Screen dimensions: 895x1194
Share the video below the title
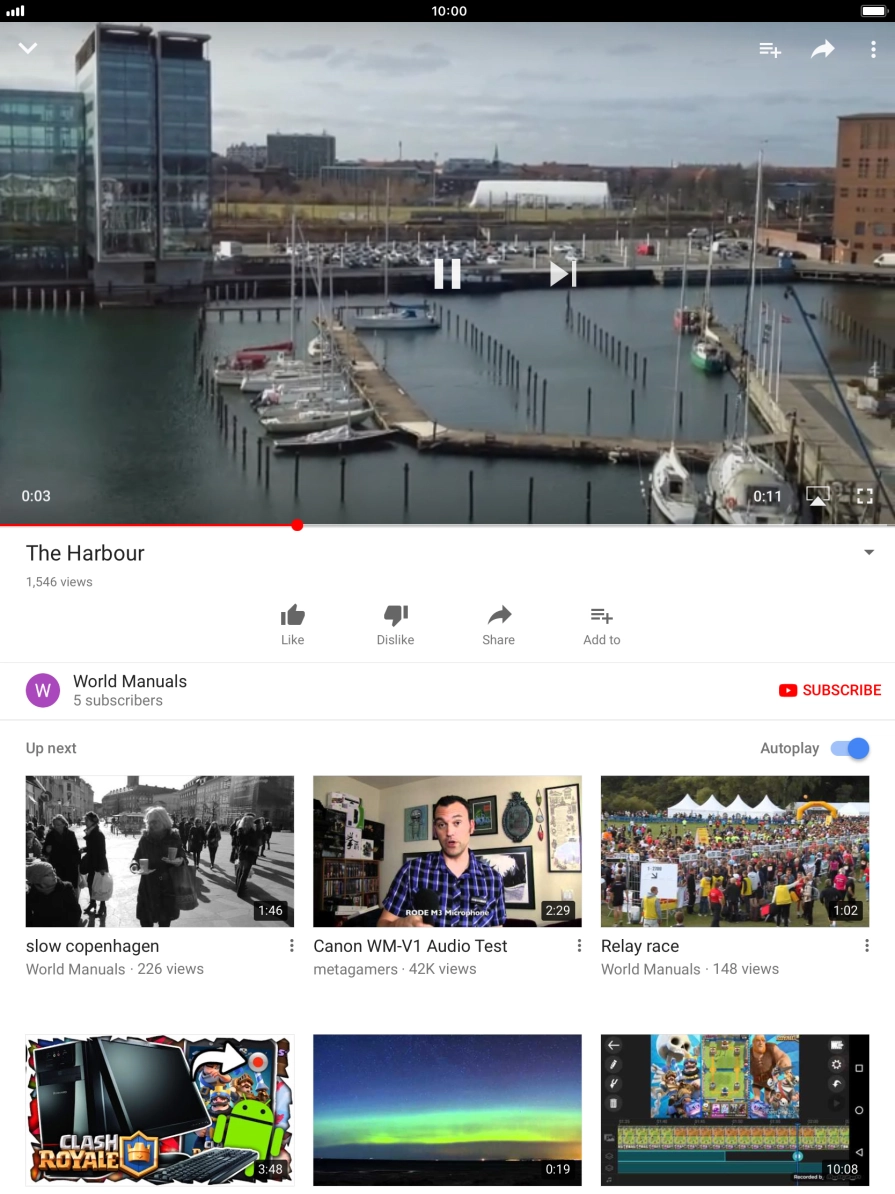499,624
